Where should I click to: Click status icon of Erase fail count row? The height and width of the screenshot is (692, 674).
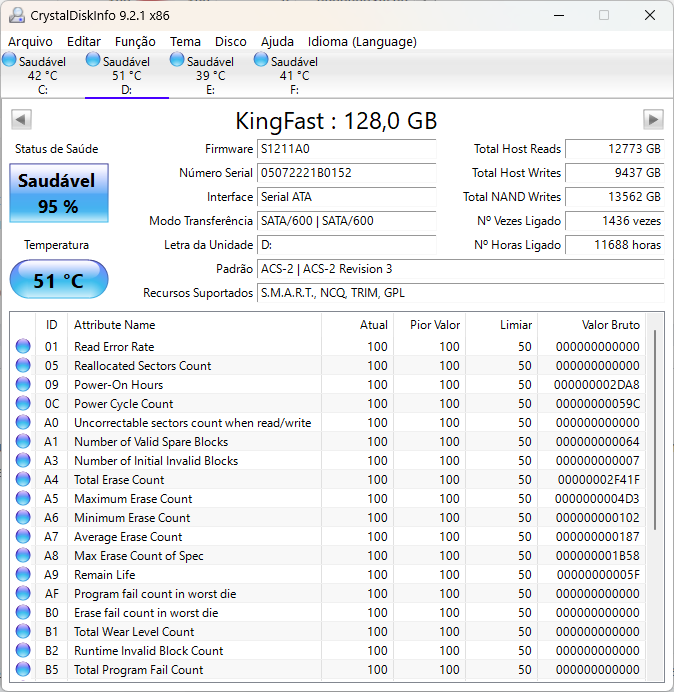[x=23, y=612]
